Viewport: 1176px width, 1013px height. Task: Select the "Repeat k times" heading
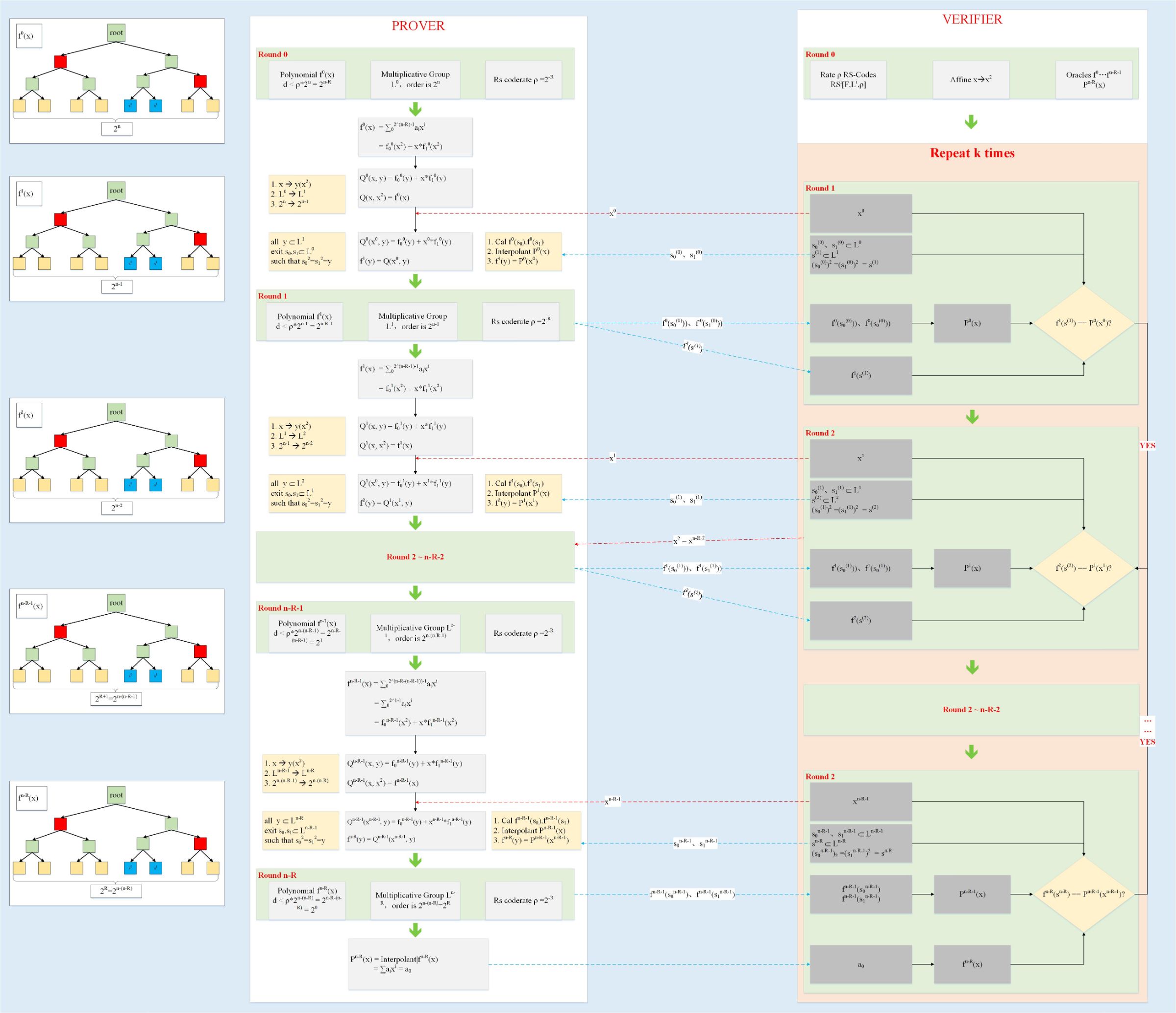(x=972, y=153)
